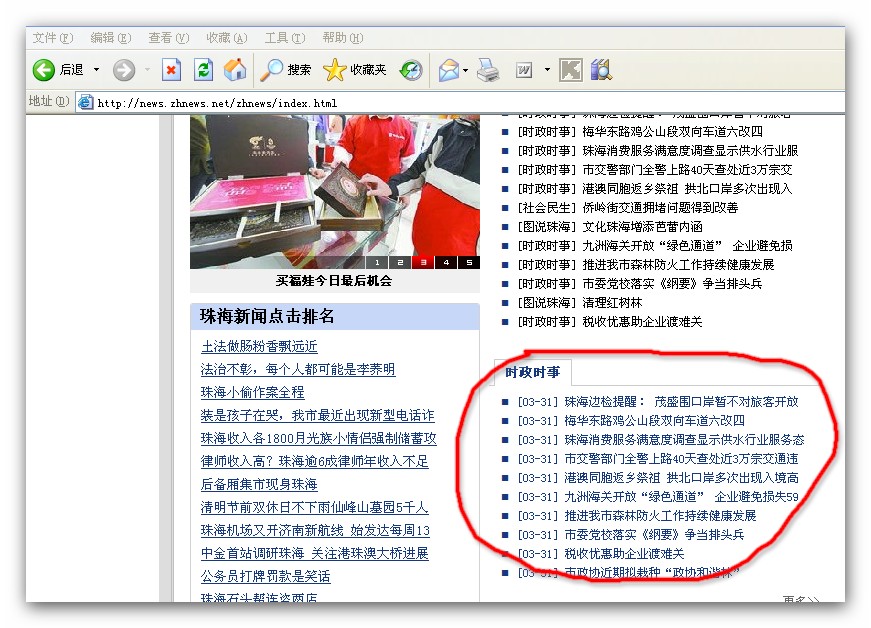Expand the Mail button dropdown arrow
Screen dimensions: 871x628
tap(465, 70)
